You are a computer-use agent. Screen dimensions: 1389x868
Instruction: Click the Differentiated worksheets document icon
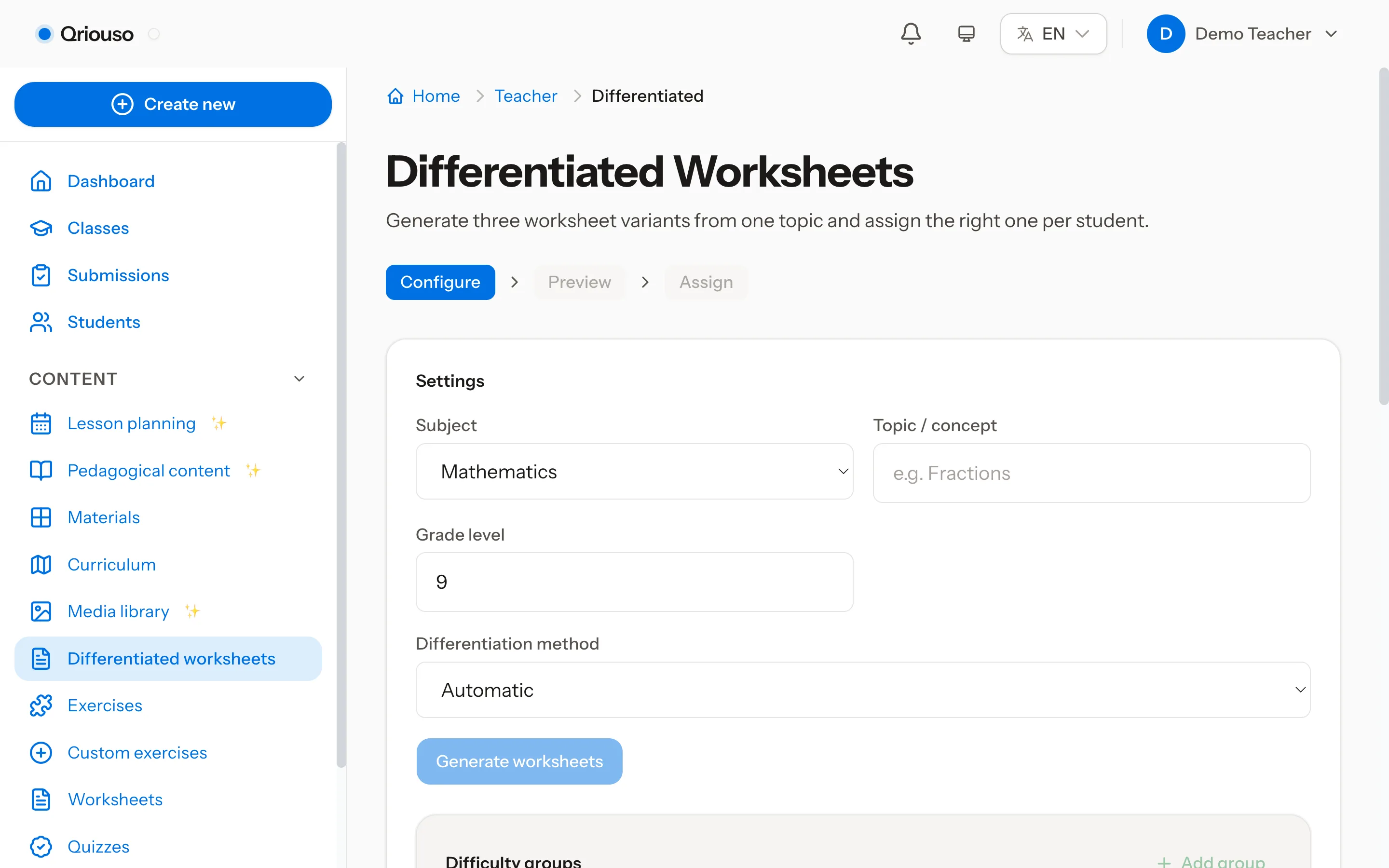pos(41,658)
